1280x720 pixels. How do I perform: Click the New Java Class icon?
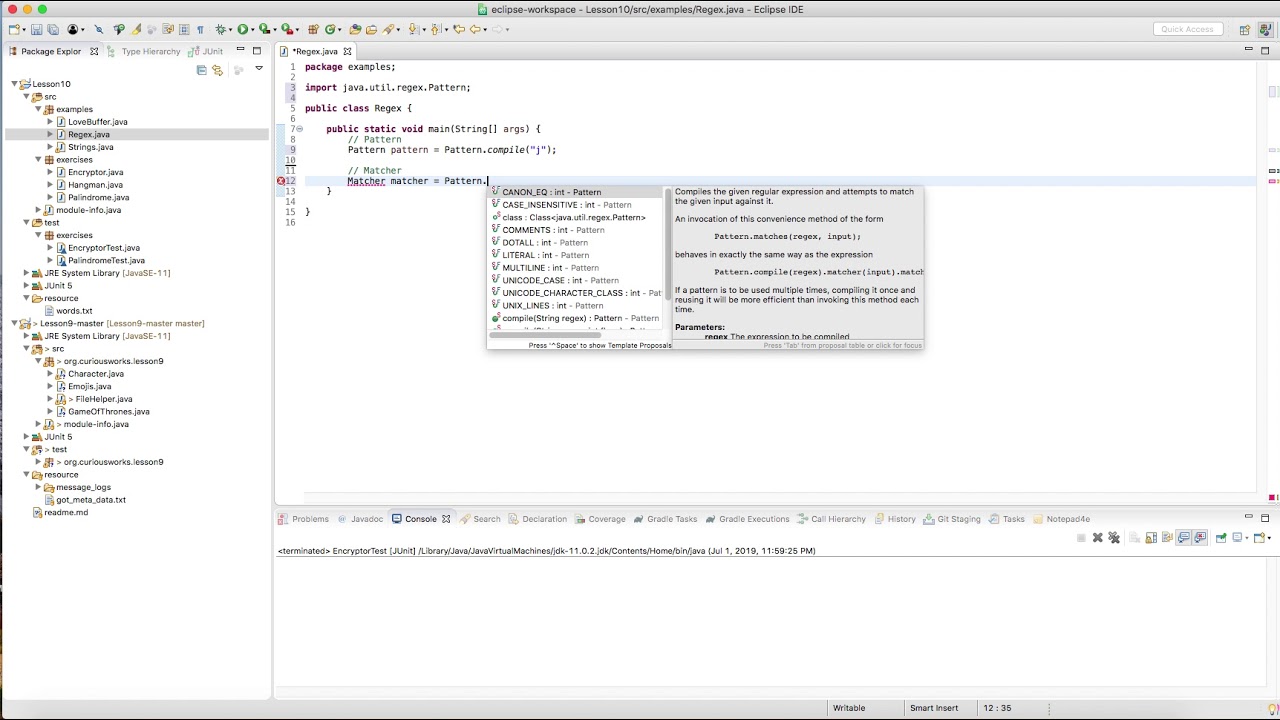[x=330, y=29]
